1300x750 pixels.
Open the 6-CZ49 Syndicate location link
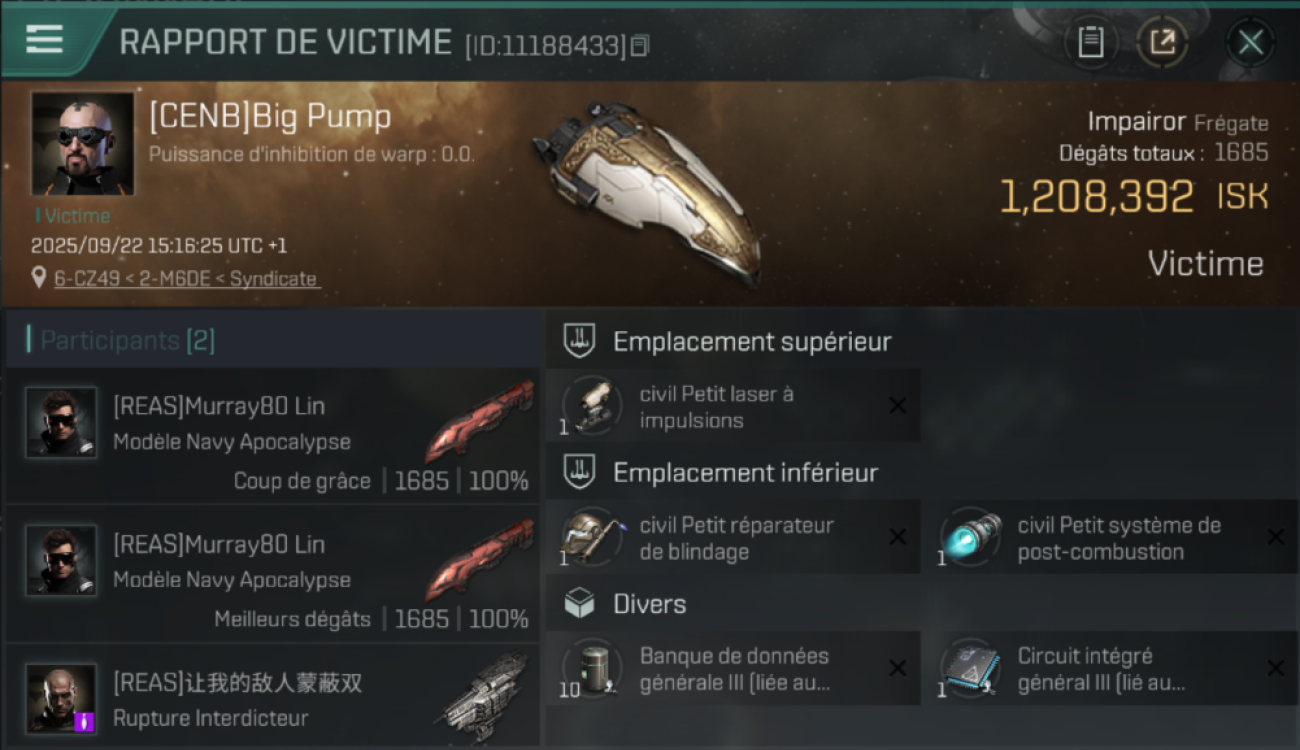[x=187, y=279]
